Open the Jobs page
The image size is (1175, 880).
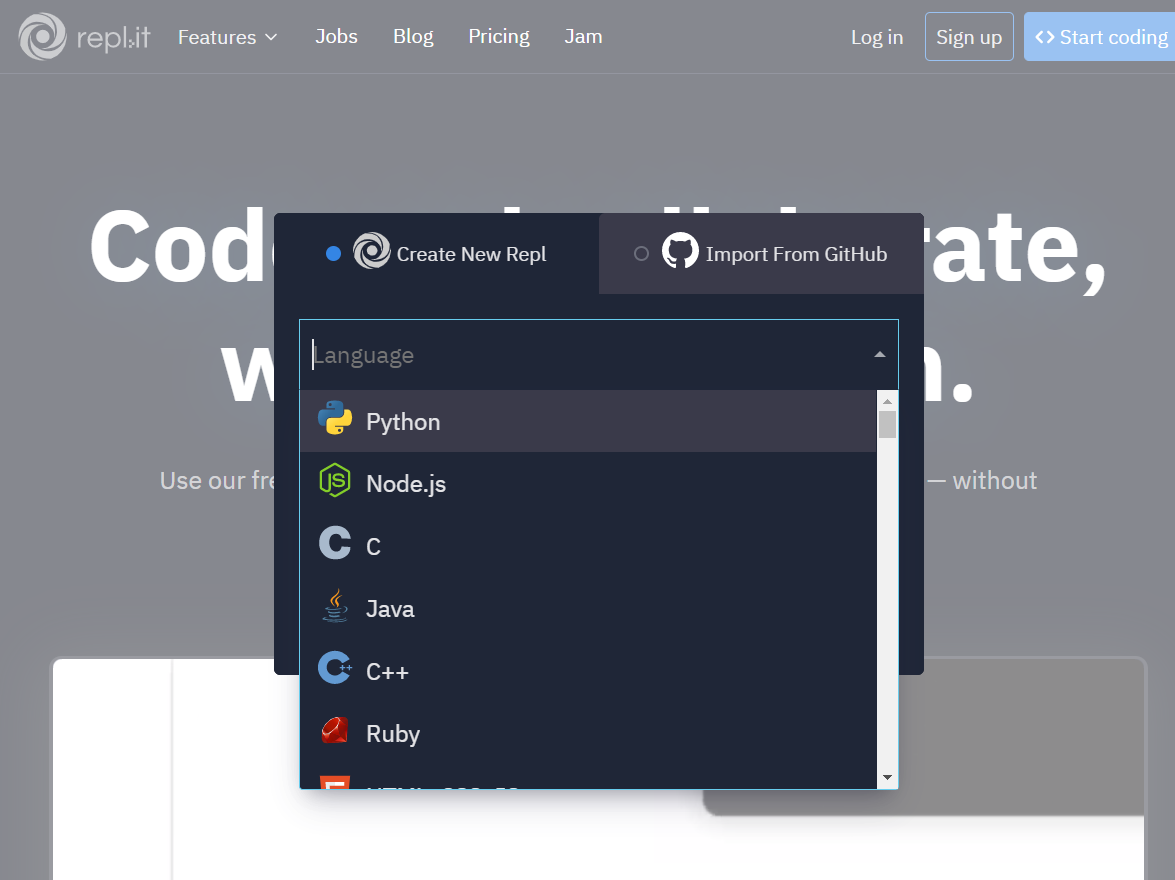(x=336, y=37)
